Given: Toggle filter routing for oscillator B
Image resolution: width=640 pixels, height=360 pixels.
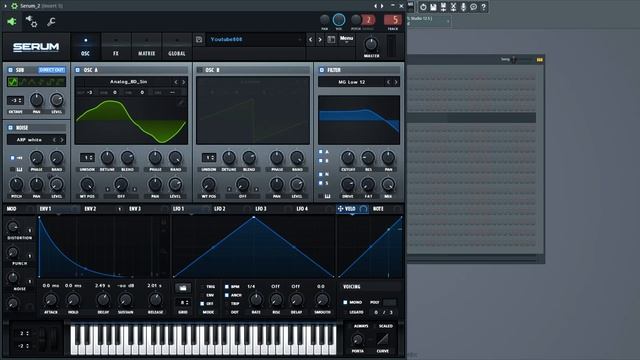Looking at the screenshot, I should 320,161.
